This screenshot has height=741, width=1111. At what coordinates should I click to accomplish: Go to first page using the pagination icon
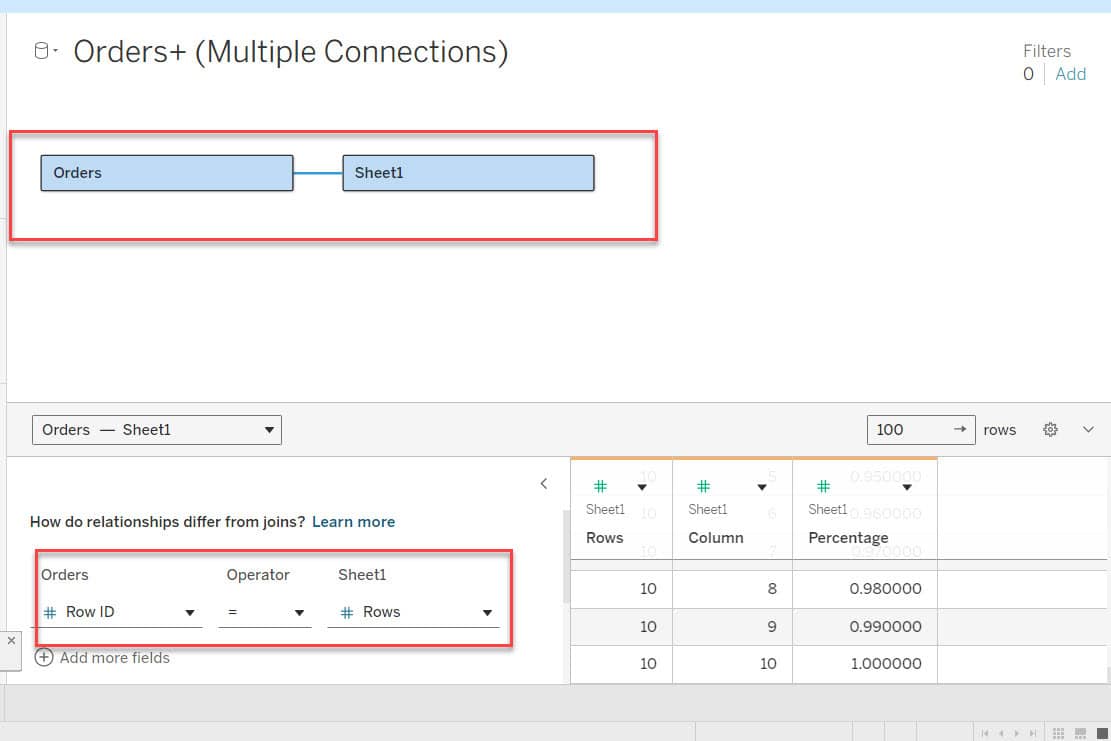coord(985,732)
